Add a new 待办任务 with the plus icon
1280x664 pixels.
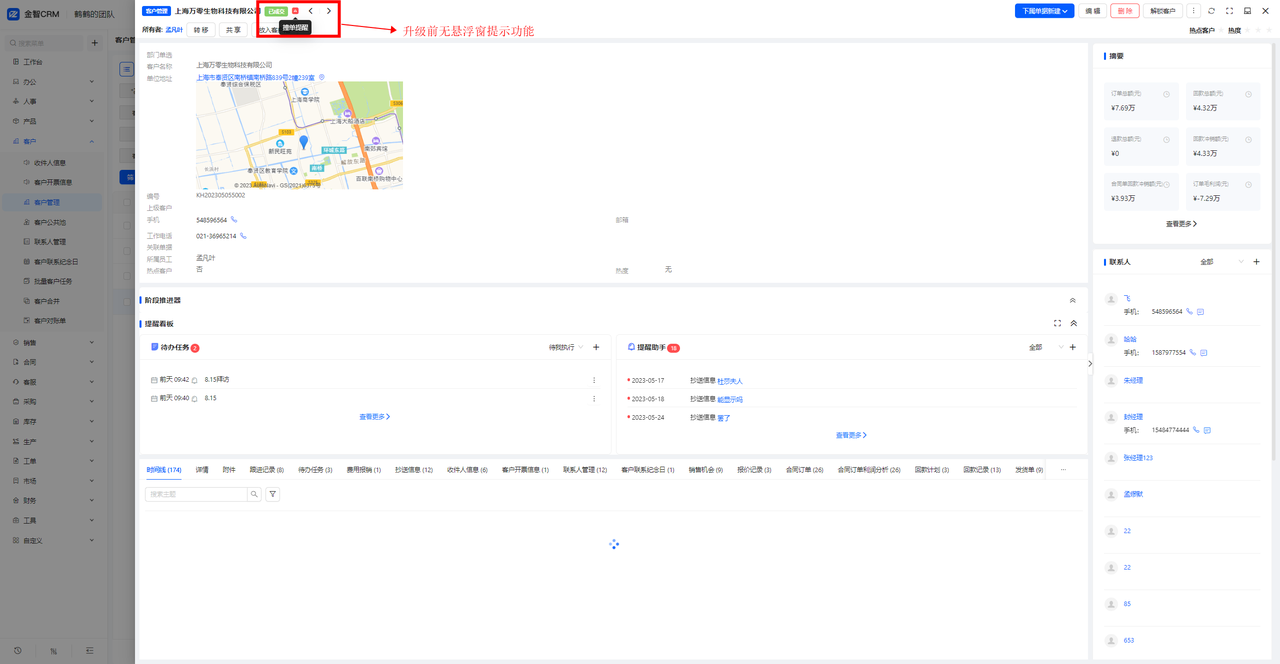[x=596, y=347]
